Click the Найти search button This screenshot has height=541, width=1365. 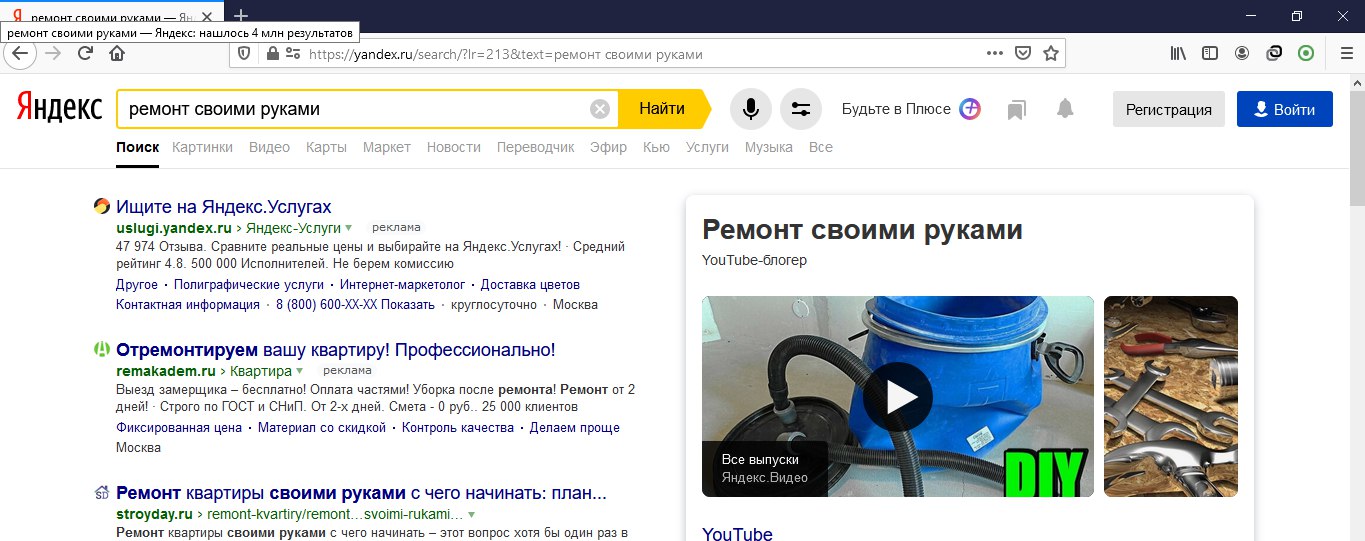662,109
